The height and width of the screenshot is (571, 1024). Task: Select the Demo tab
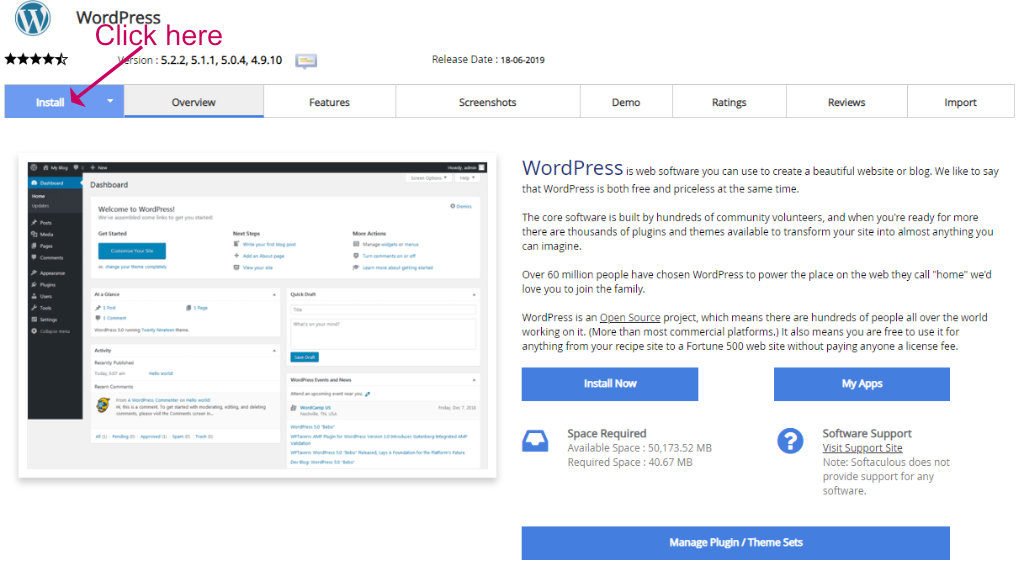tap(626, 102)
